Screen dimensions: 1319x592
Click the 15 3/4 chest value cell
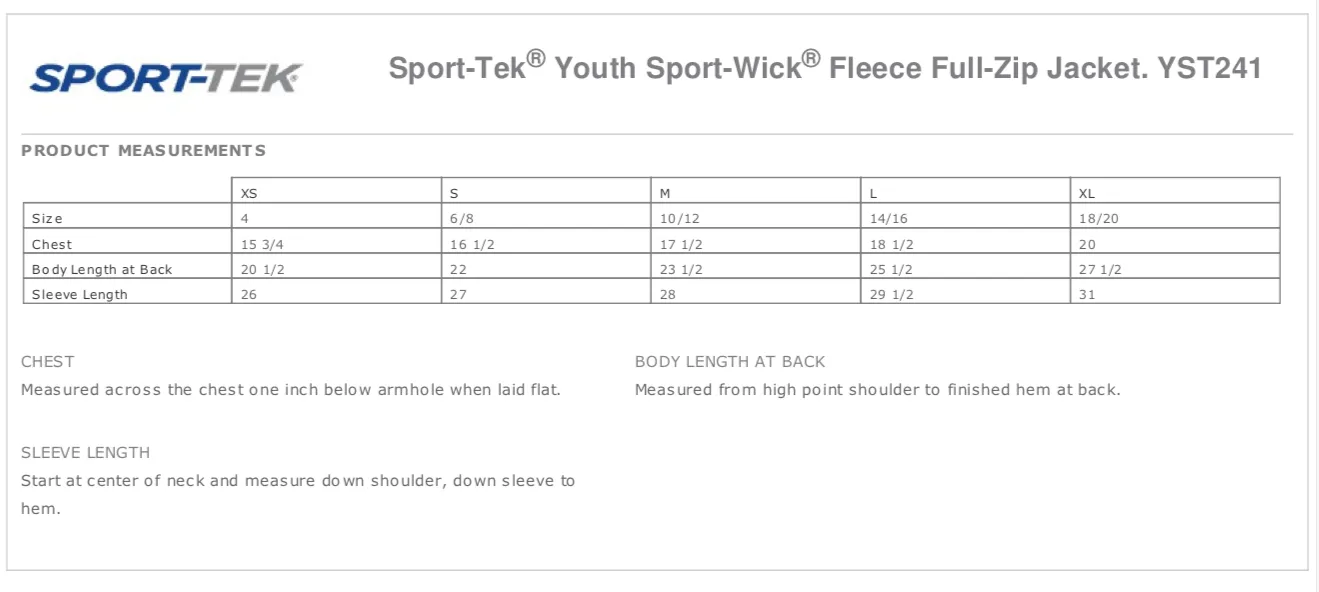337,241
